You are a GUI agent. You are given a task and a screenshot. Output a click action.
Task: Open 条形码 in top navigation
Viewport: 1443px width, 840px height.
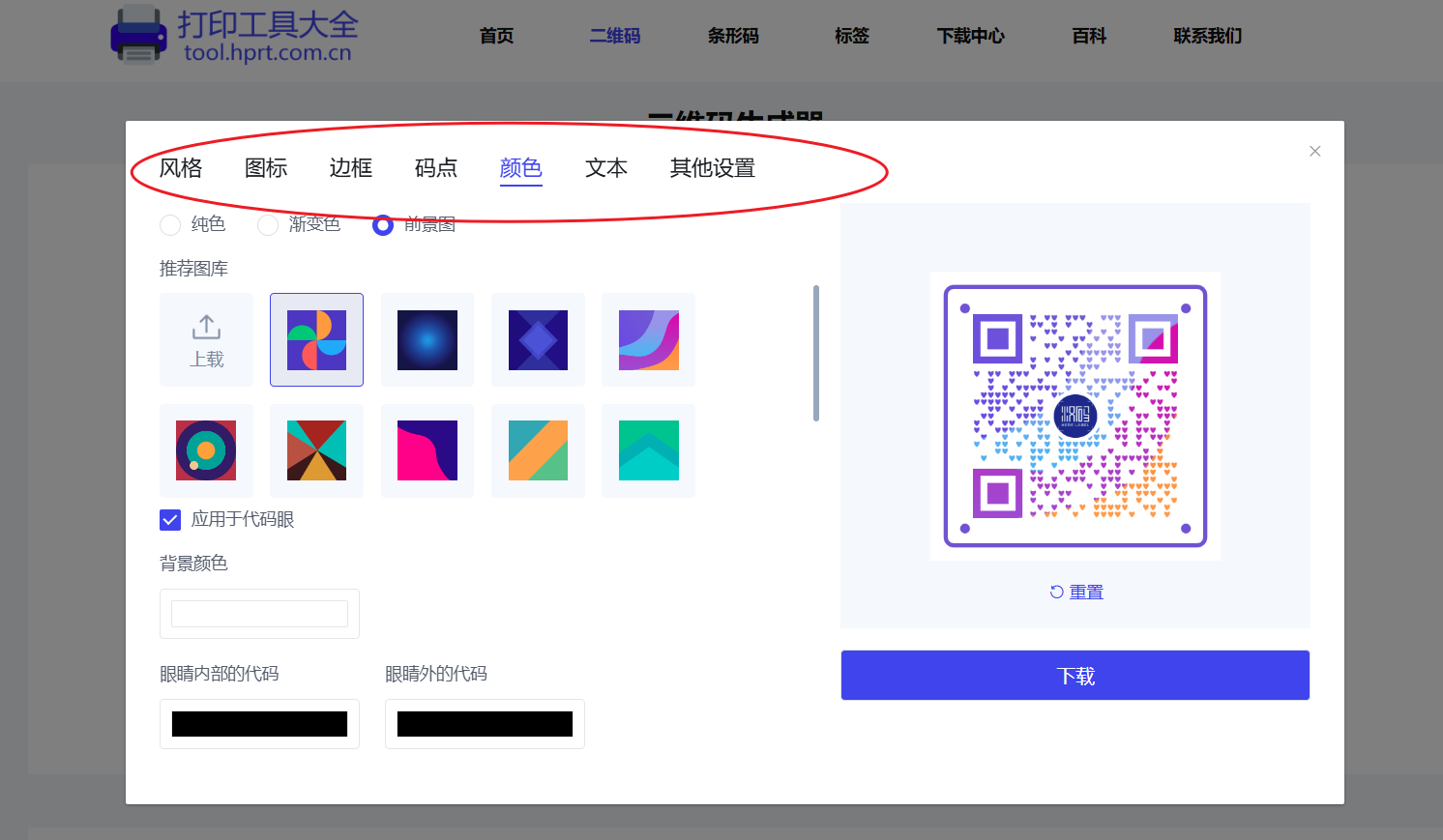[x=733, y=36]
